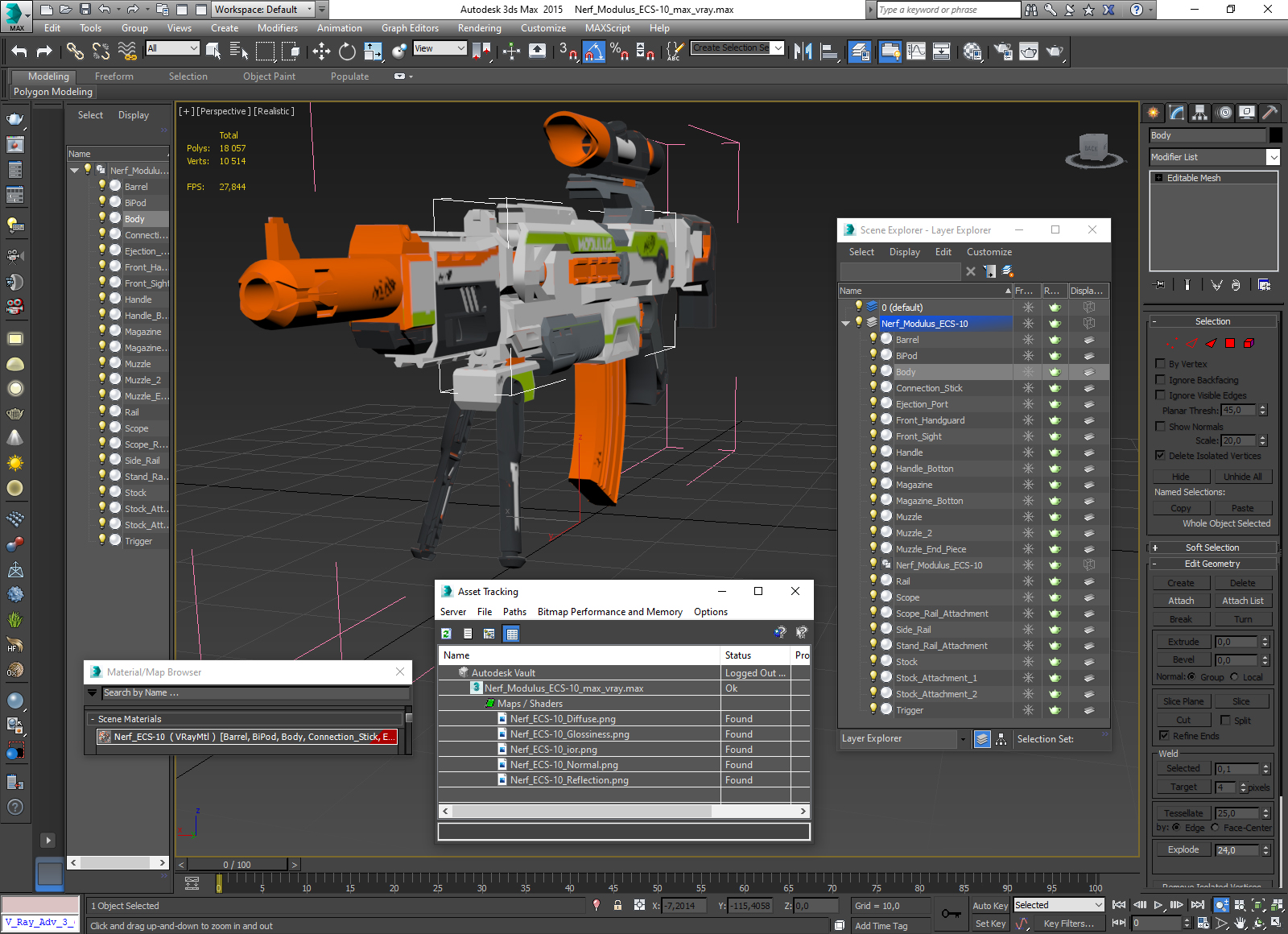The height and width of the screenshot is (934, 1288).
Task: Toggle Angle Snap icon
Action: pyautogui.click(x=594, y=52)
